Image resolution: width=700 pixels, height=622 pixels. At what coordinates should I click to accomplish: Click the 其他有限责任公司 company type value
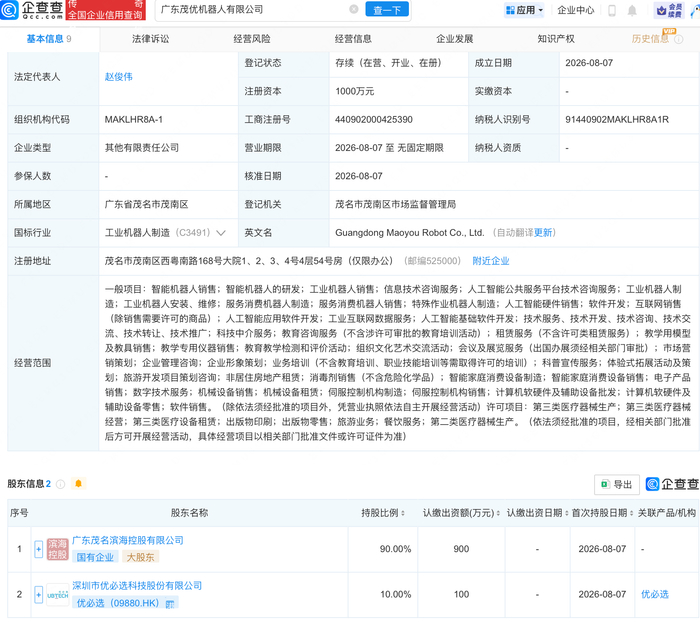[x=142, y=148]
